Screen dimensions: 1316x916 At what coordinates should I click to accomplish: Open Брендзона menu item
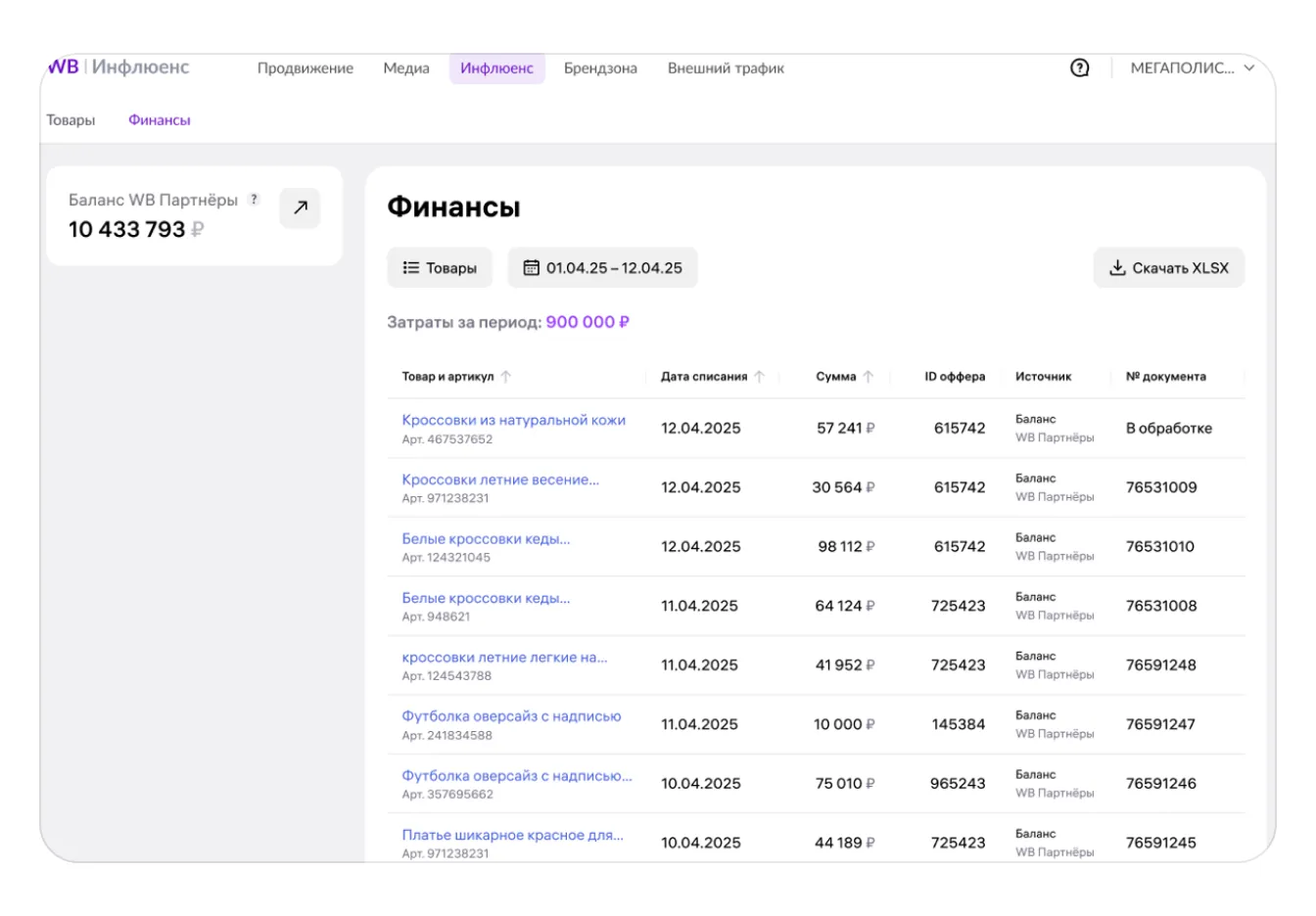[x=600, y=68]
